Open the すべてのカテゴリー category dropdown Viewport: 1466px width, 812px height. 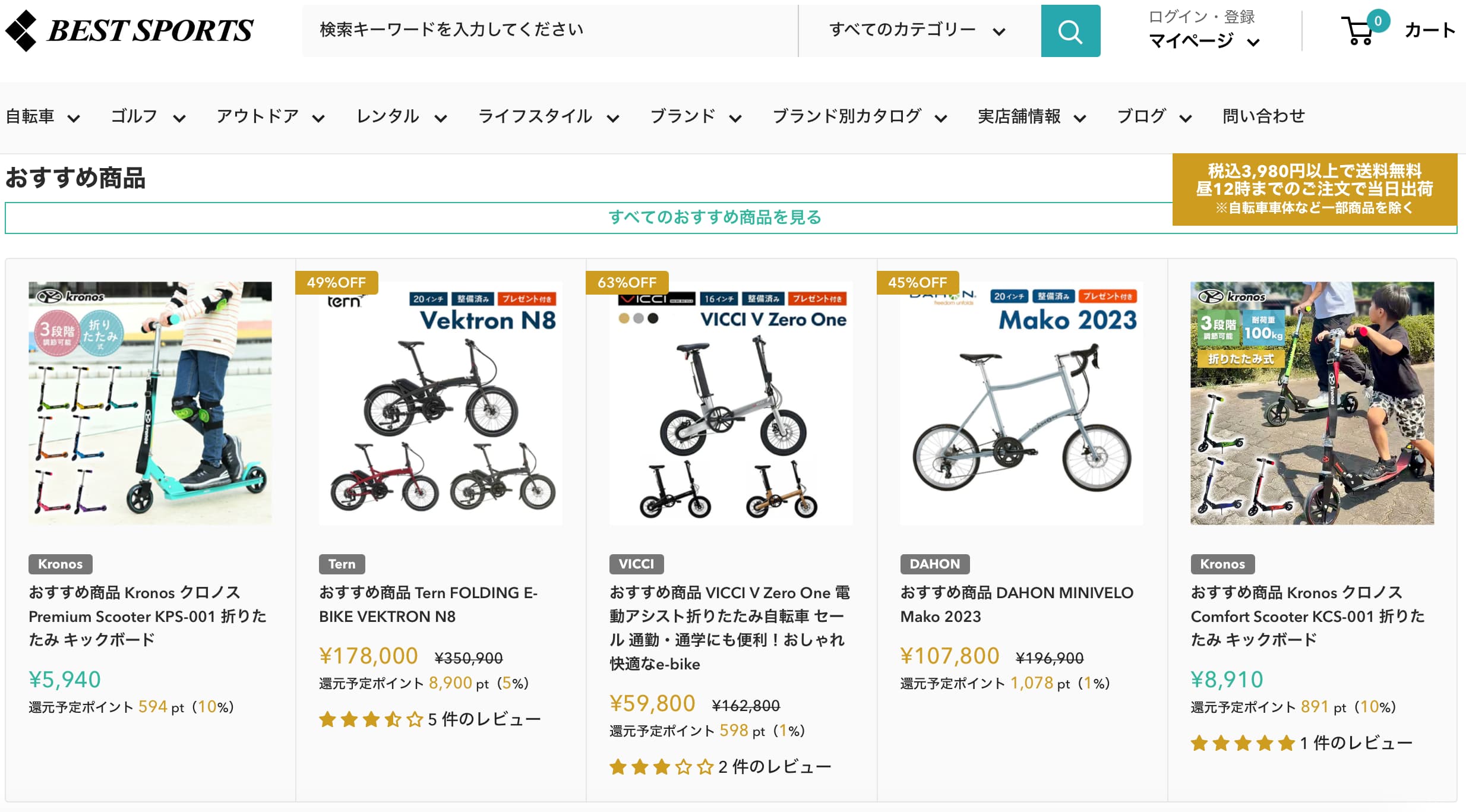tap(918, 30)
